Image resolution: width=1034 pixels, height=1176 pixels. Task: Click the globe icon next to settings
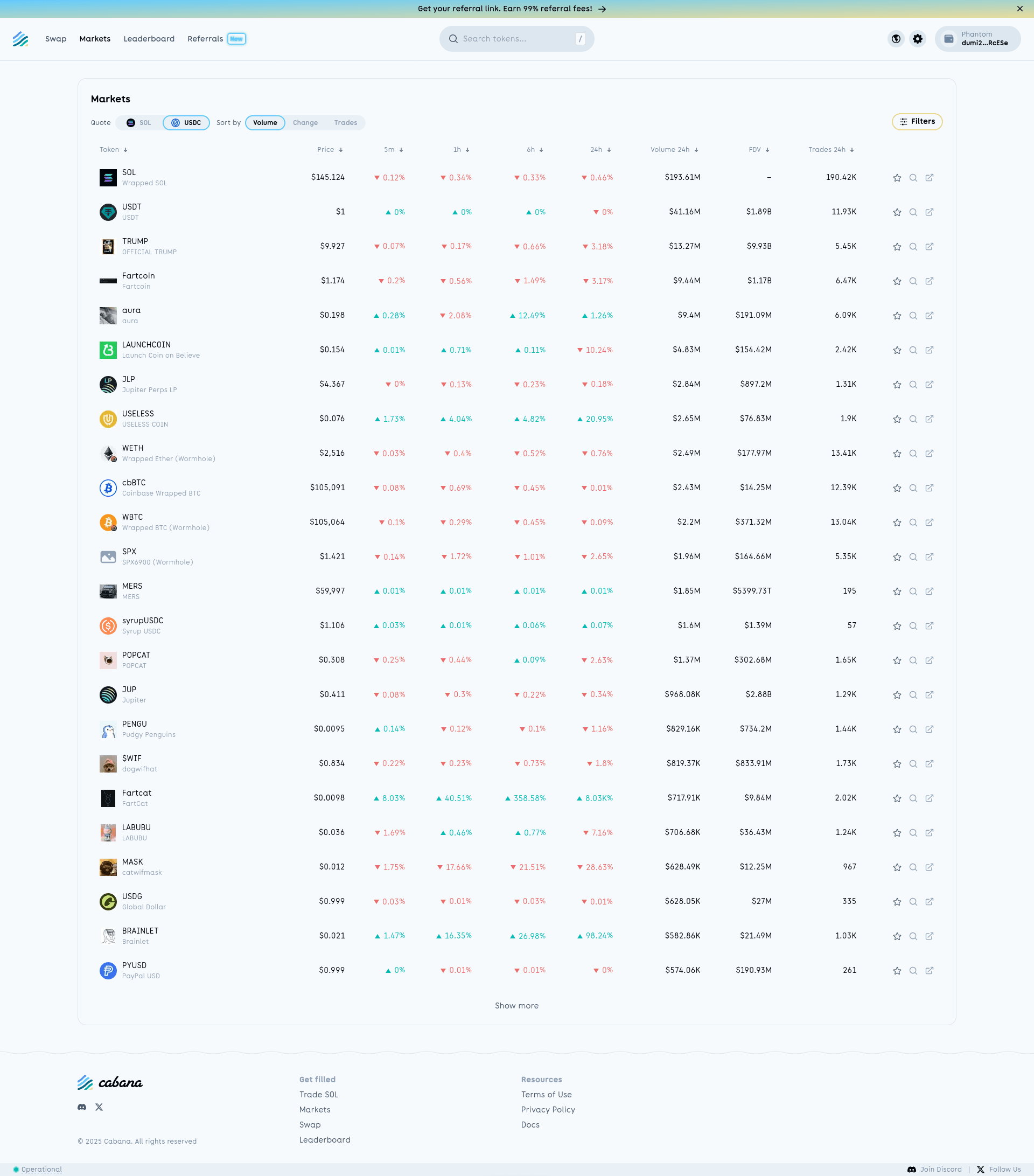[x=896, y=39]
